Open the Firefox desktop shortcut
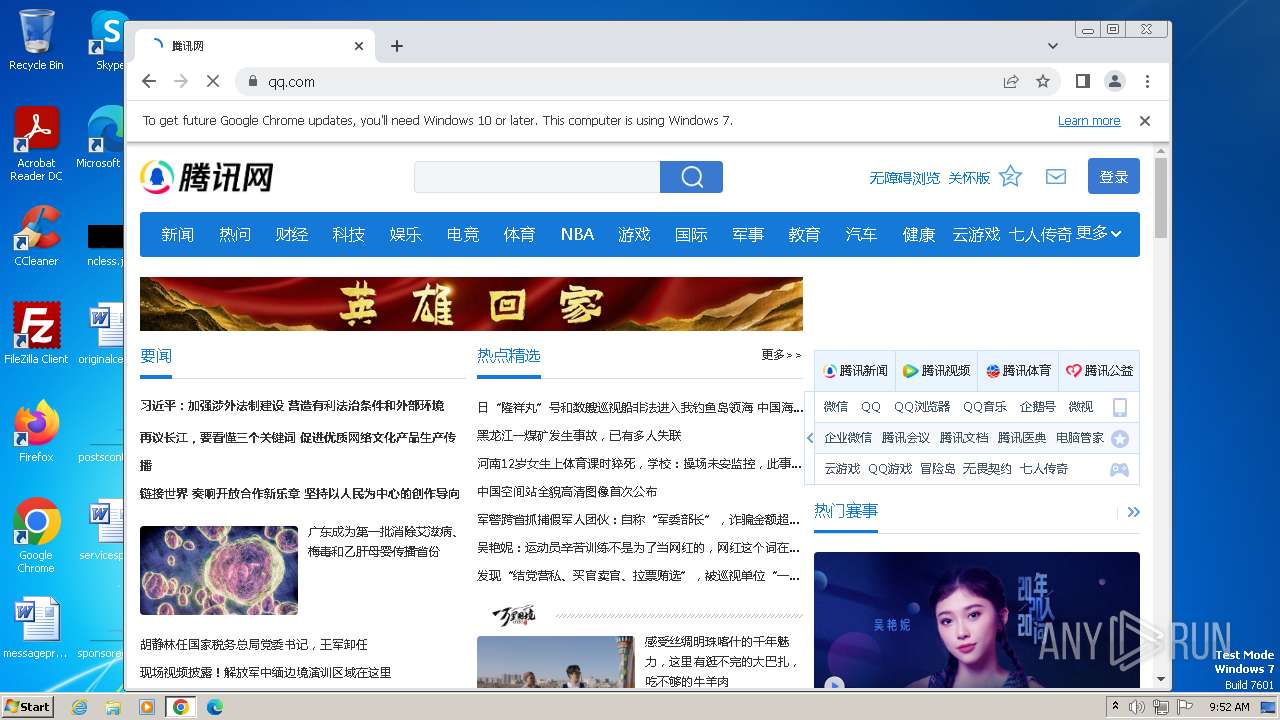1280x720 pixels. click(x=36, y=431)
